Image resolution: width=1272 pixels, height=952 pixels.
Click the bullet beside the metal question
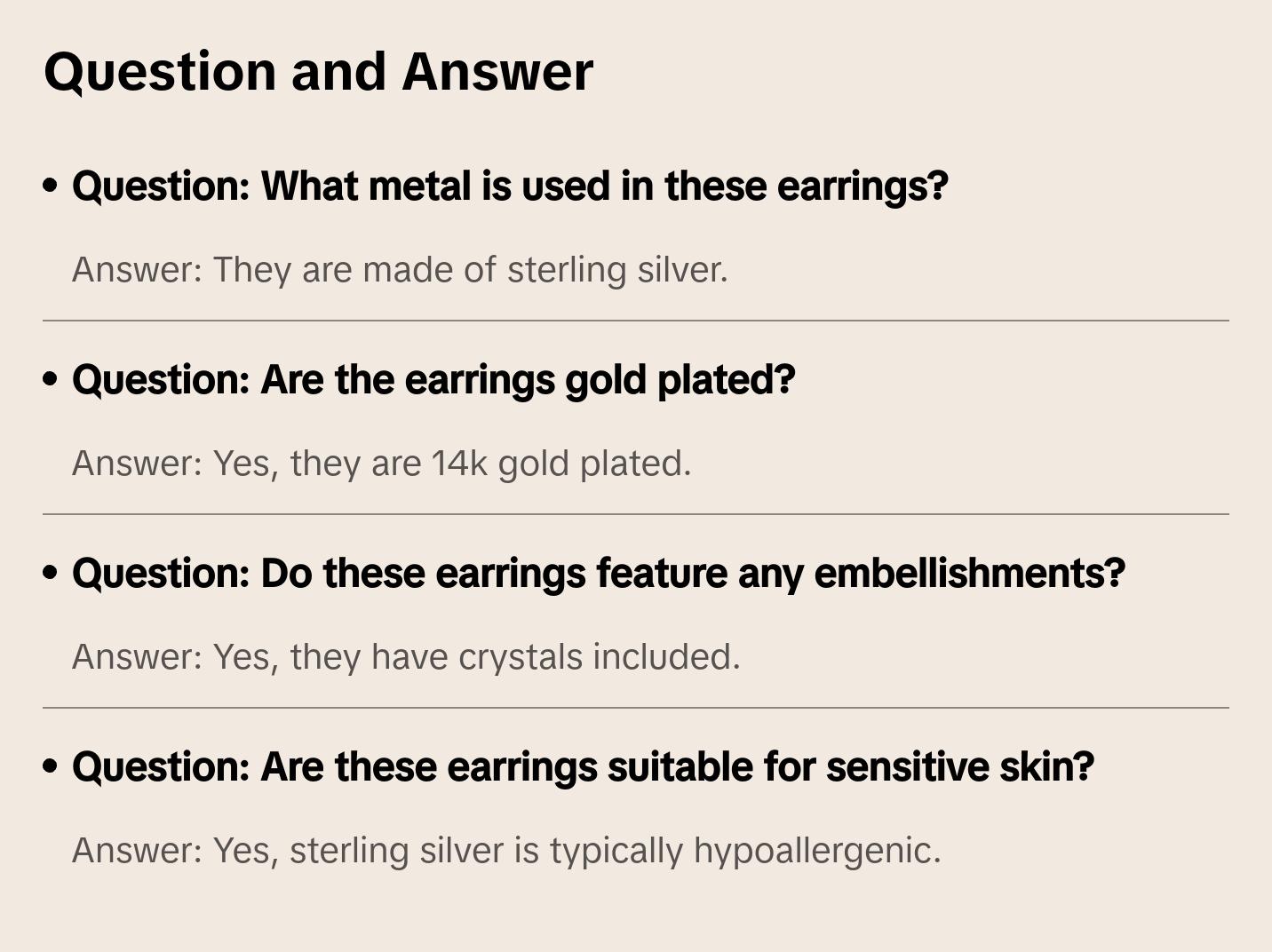51,186
